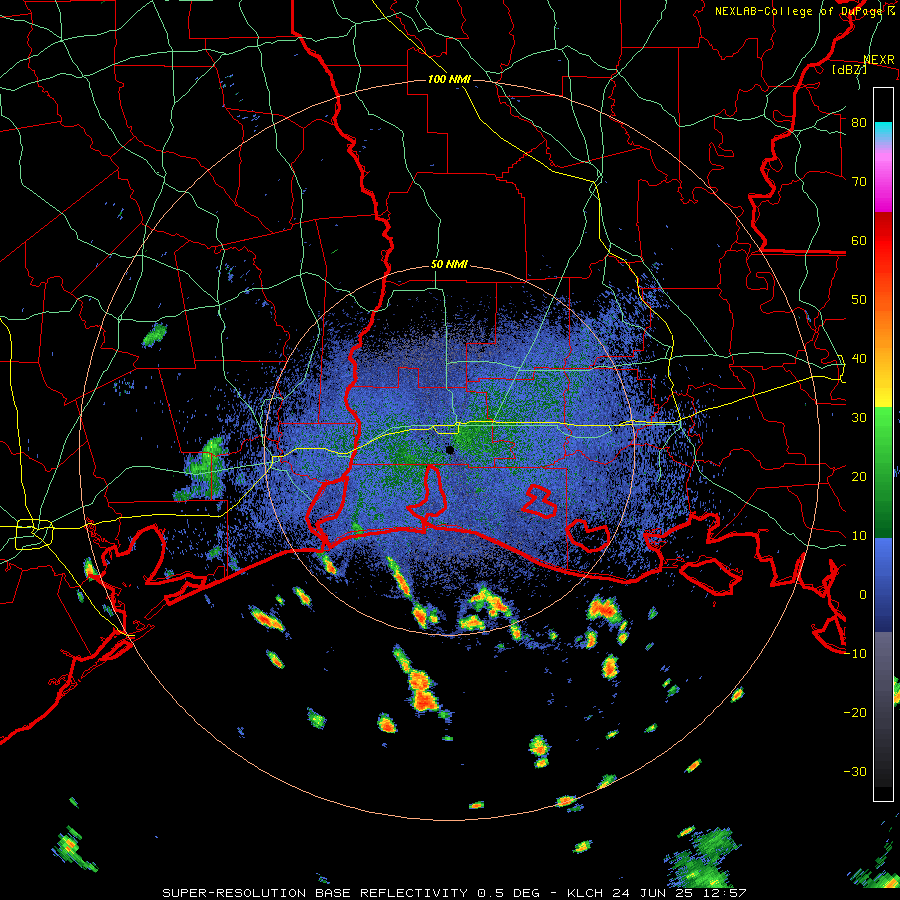Click the bright green segment of the color bar
This screenshot has width=900, height=900.
click(883, 436)
